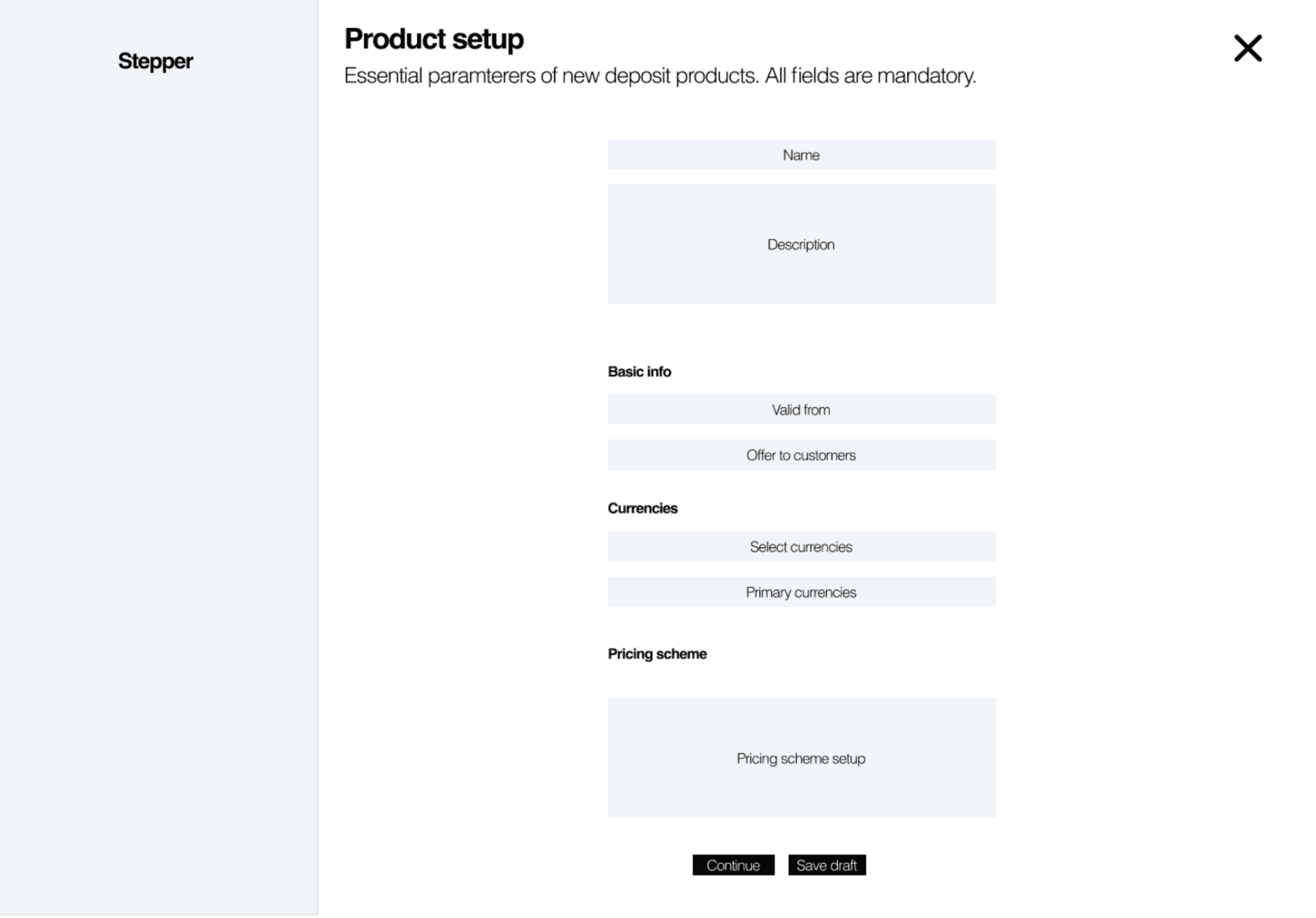Focus the Description text area
Viewport: 1316px width, 918px height.
pyautogui.click(x=801, y=244)
